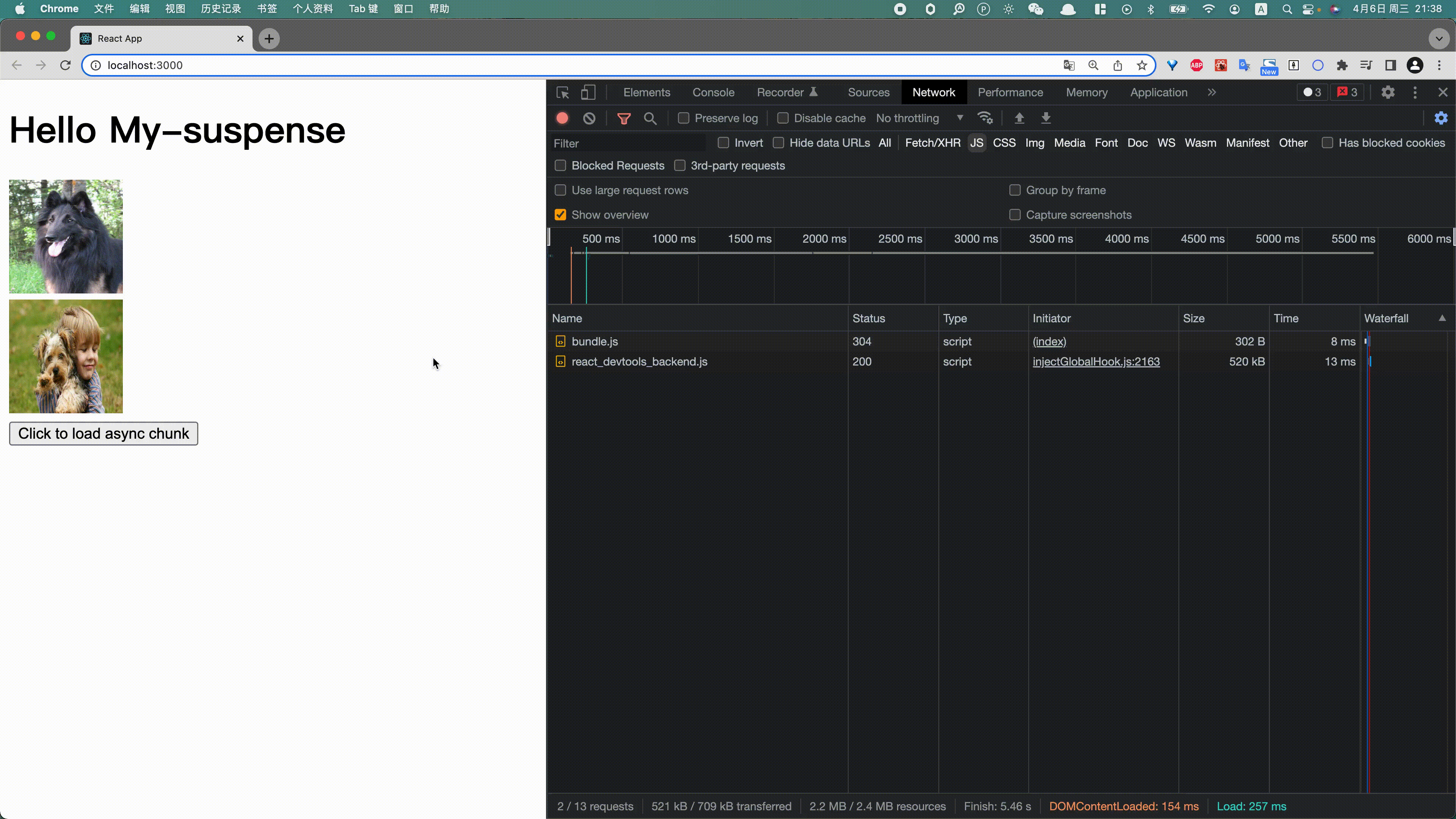The height and width of the screenshot is (819, 1456).
Task: Open a new browser tab
Action: 269,38
